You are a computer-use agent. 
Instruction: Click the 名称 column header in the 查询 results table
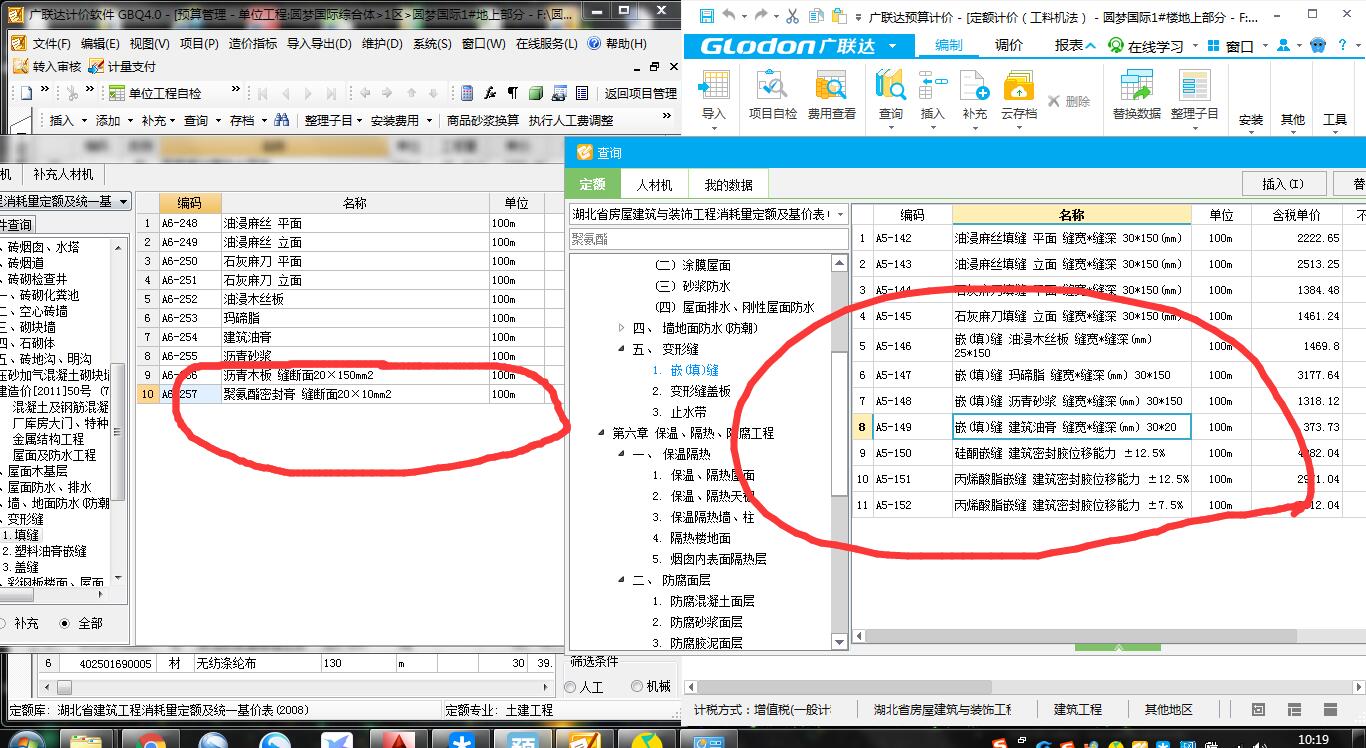[1071, 215]
